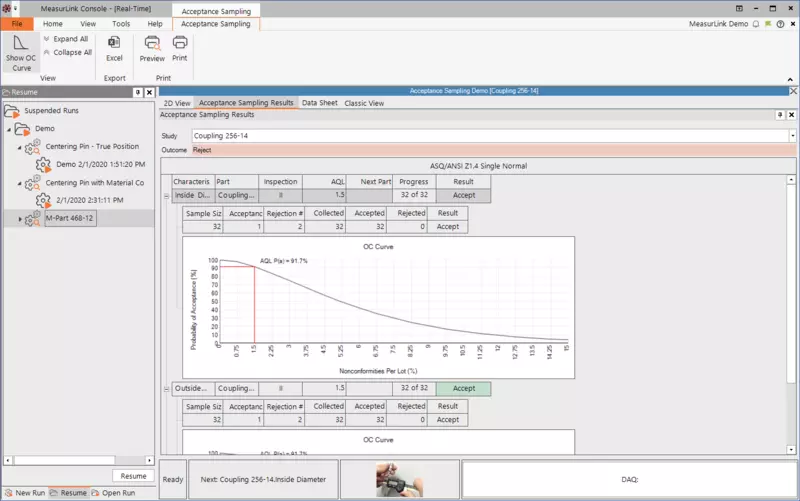The image size is (800, 501).
Task: Select run 2/1/2020 2:31:11 PM
Action: 89,200
